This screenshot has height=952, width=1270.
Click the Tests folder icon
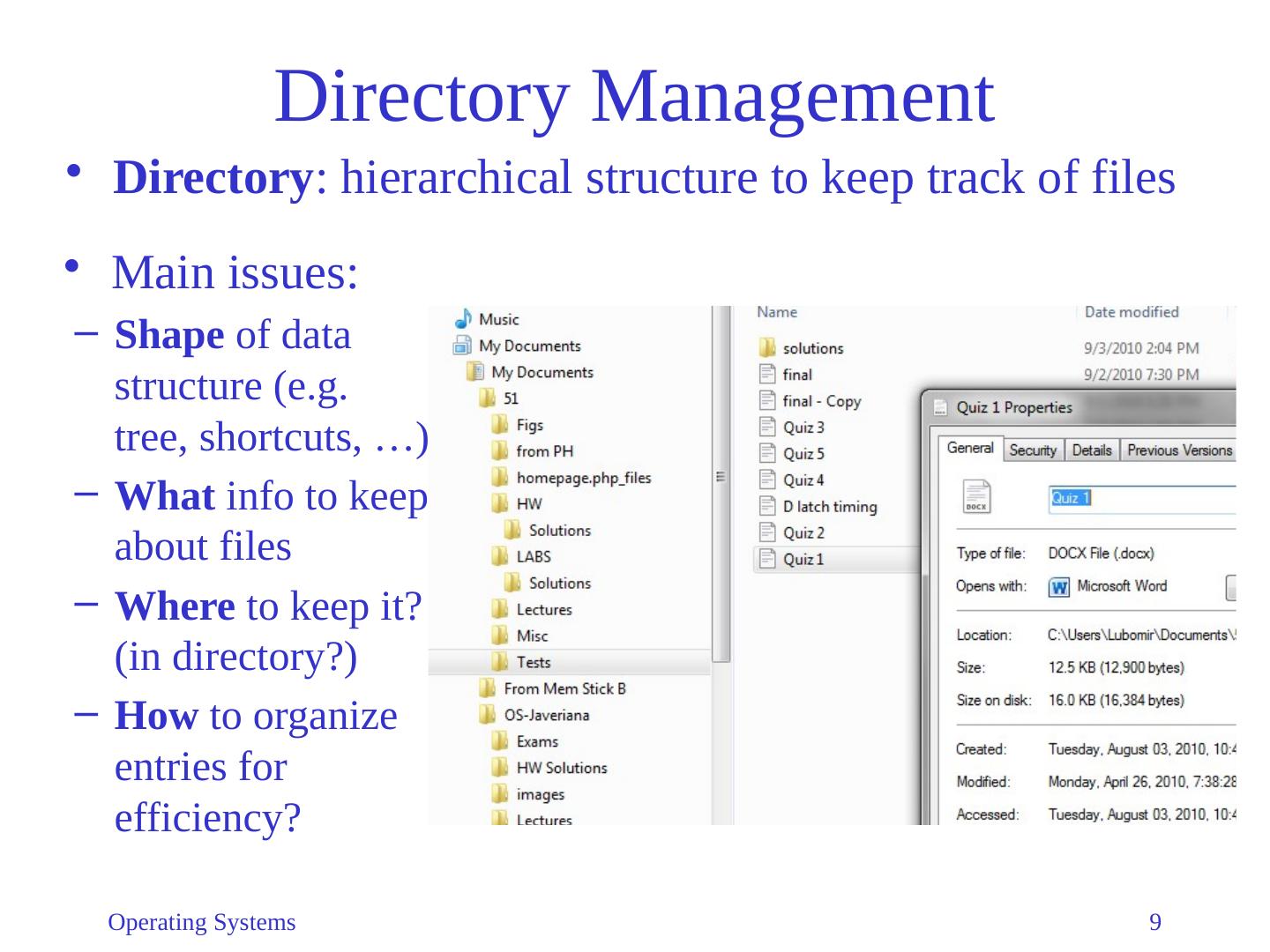point(500,662)
